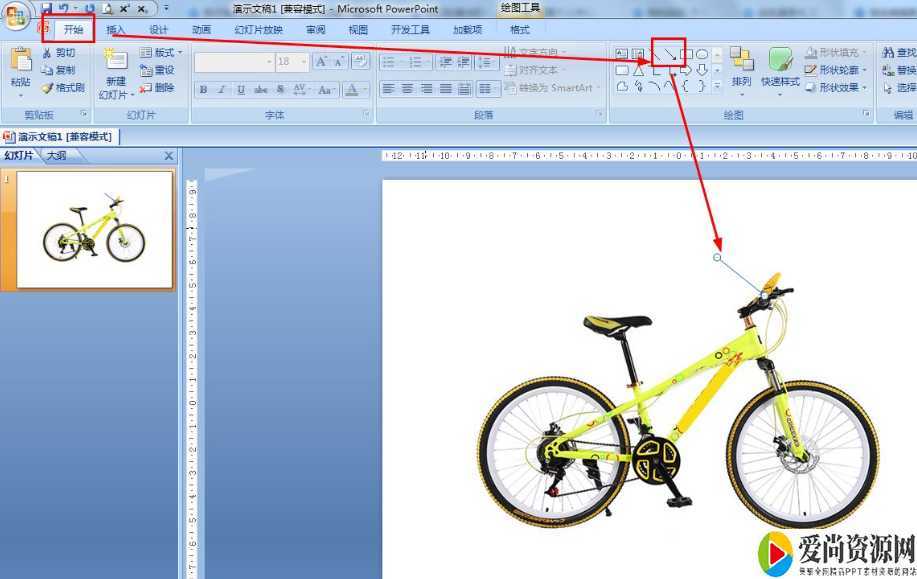Click the New Slide icon
Image resolution: width=917 pixels, height=579 pixels.
pyautogui.click(x=116, y=60)
